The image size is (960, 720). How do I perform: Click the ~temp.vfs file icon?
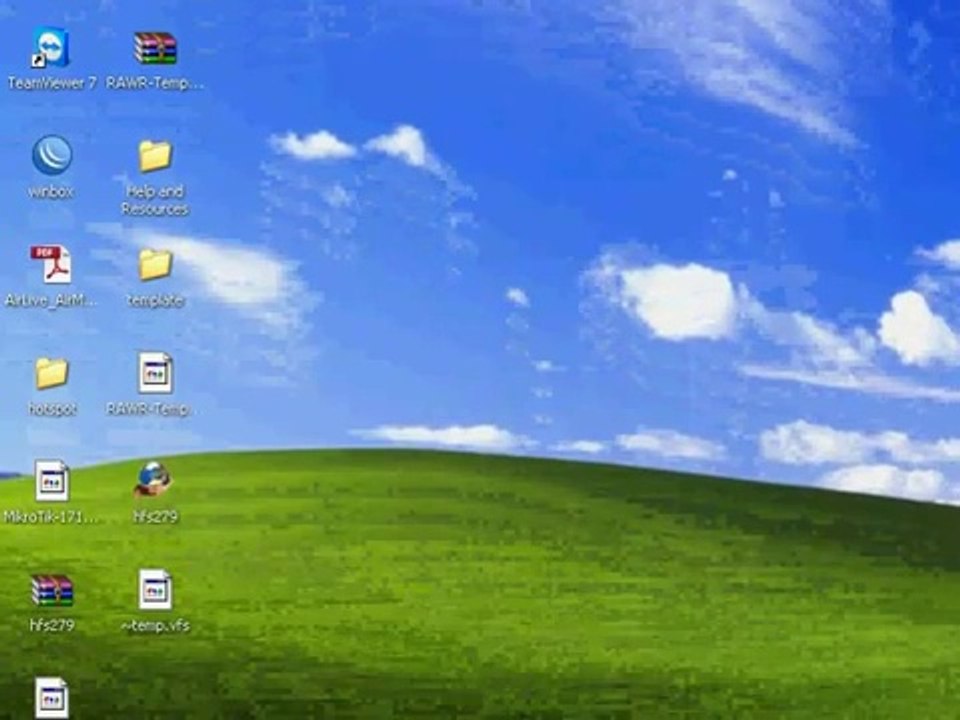155,590
